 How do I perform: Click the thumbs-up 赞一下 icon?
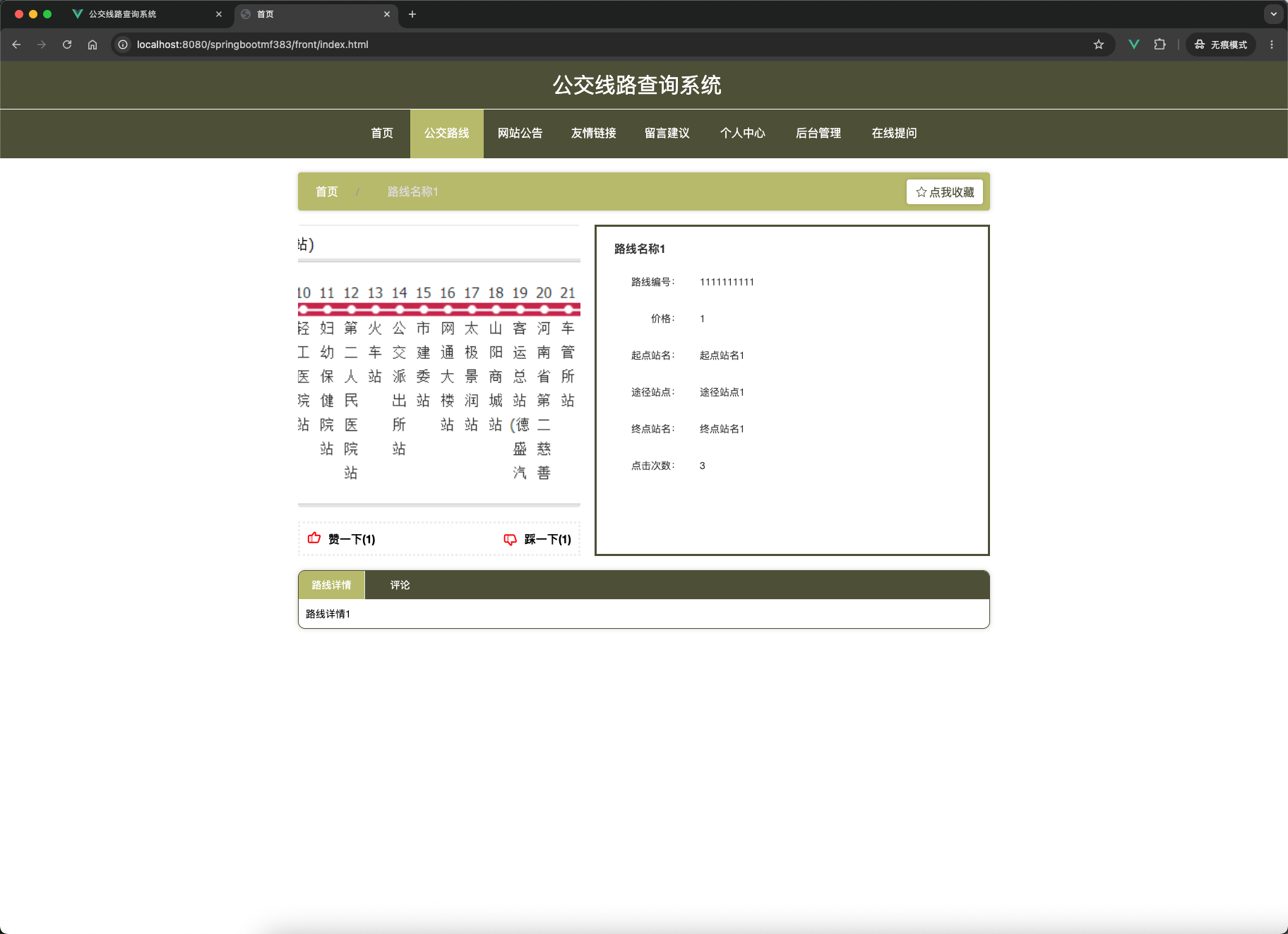(314, 538)
